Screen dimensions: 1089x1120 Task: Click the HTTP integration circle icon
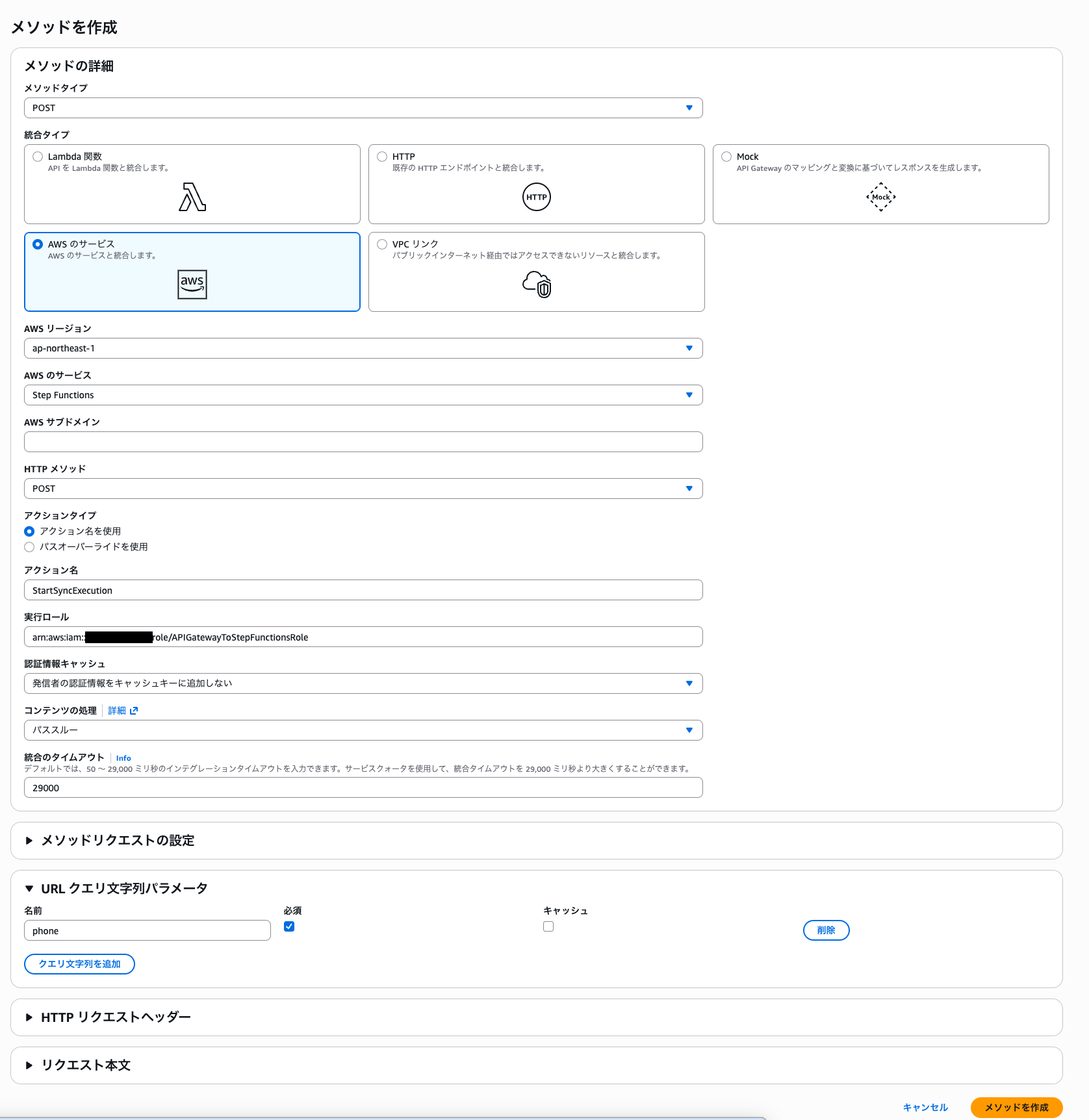[536, 197]
